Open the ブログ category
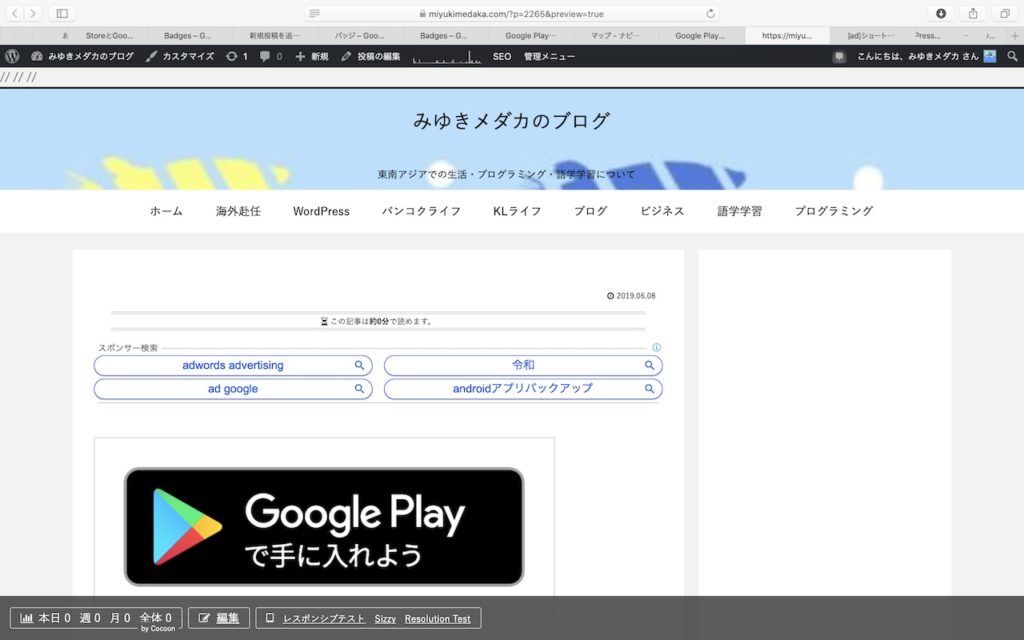This screenshot has height=640, width=1024. (x=590, y=211)
